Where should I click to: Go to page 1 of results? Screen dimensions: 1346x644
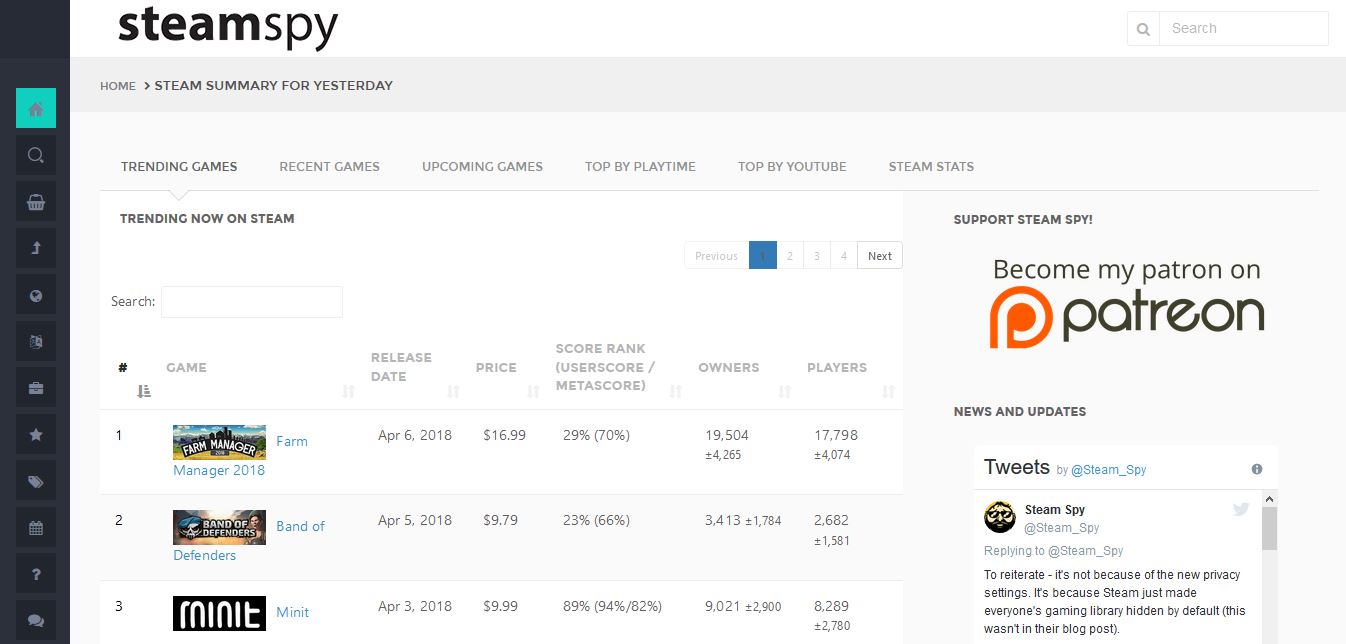762,256
